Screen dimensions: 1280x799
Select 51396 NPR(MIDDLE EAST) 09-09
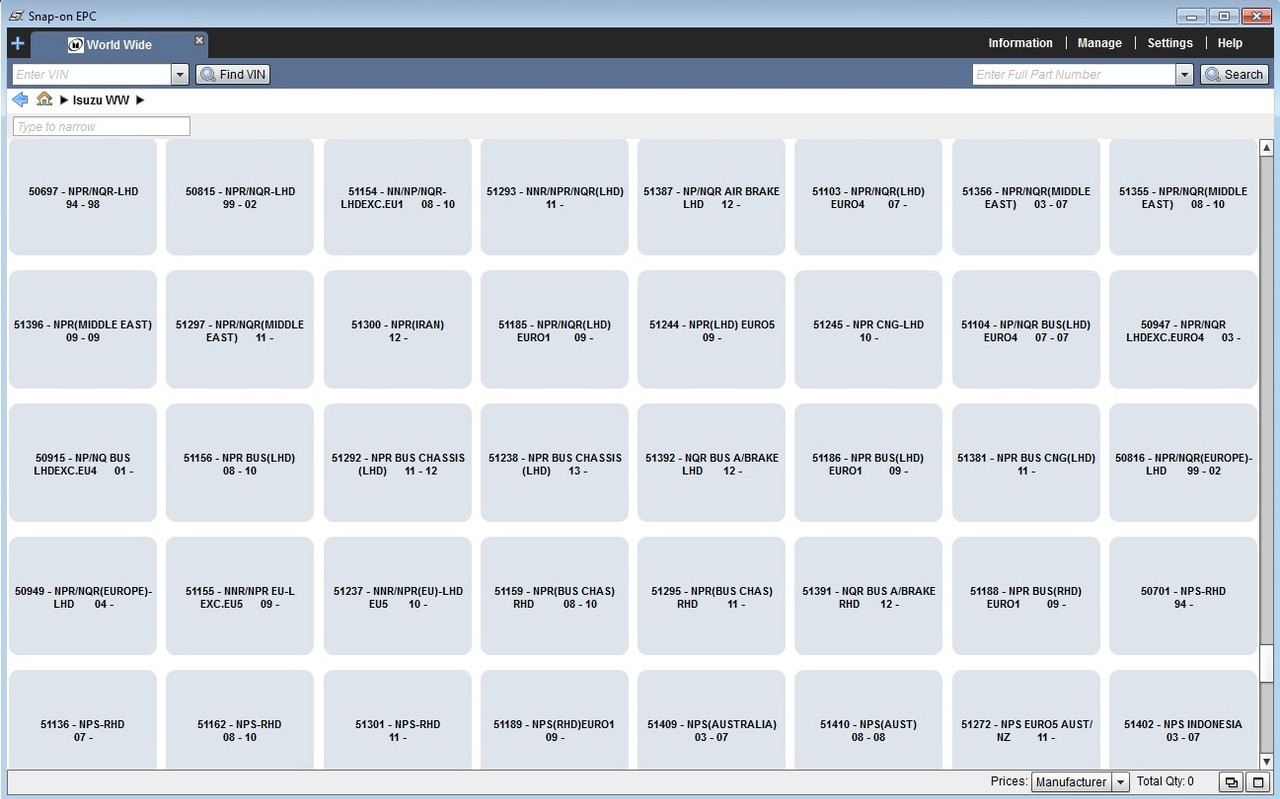83,330
